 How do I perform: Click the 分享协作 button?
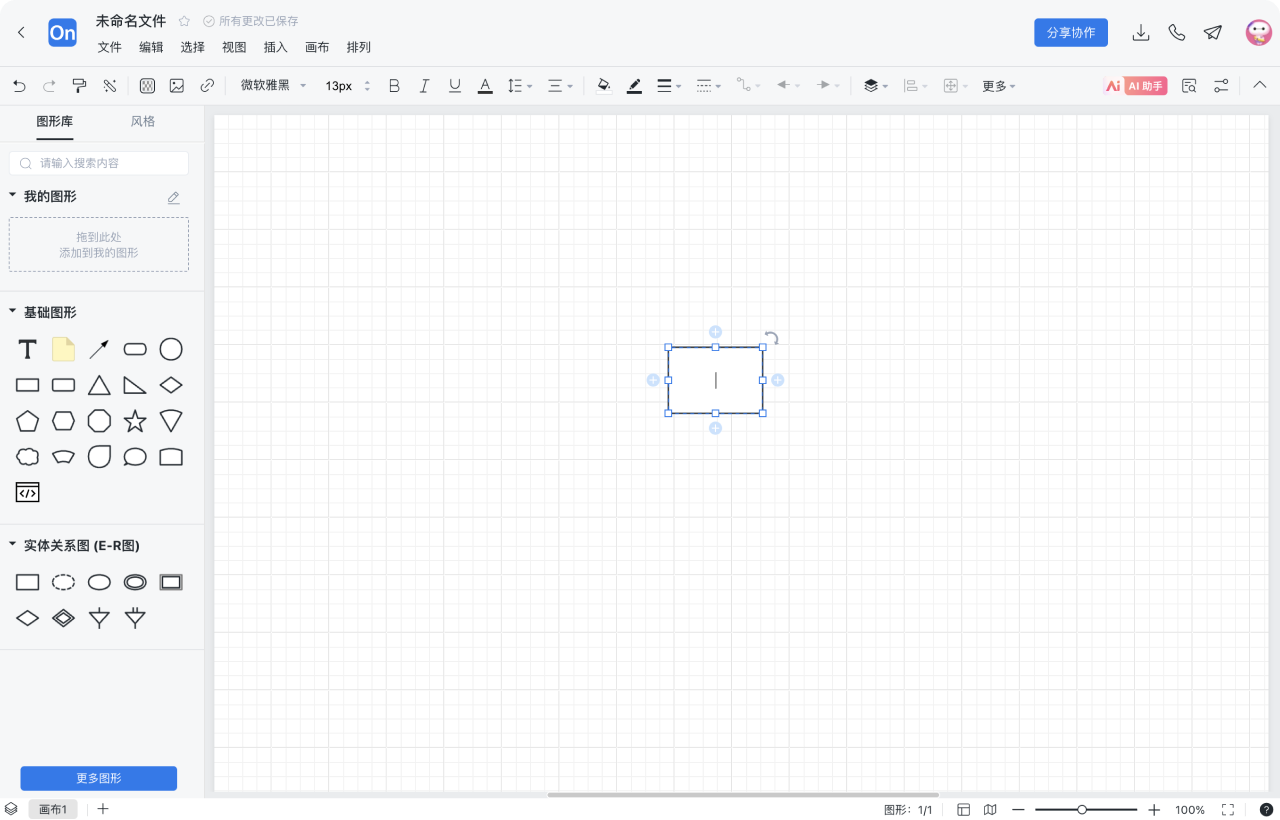tap(1070, 33)
